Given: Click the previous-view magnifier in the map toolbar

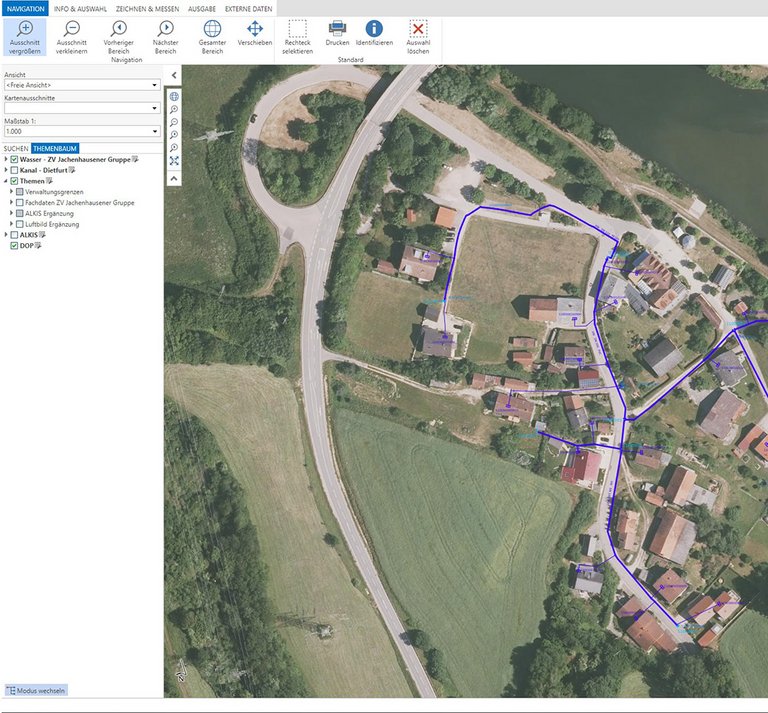Looking at the screenshot, I should [x=174, y=135].
